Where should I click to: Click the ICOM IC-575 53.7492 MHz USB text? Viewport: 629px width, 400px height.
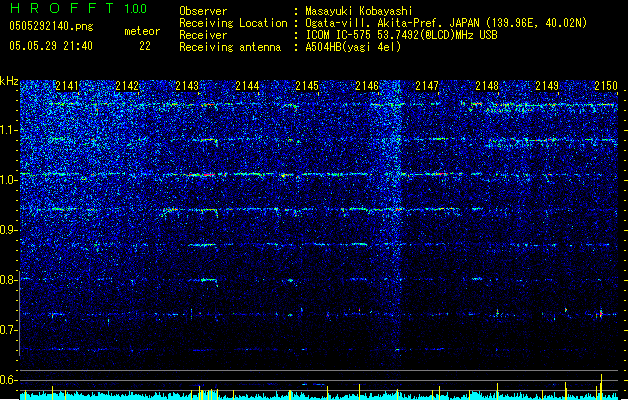click(x=402, y=35)
